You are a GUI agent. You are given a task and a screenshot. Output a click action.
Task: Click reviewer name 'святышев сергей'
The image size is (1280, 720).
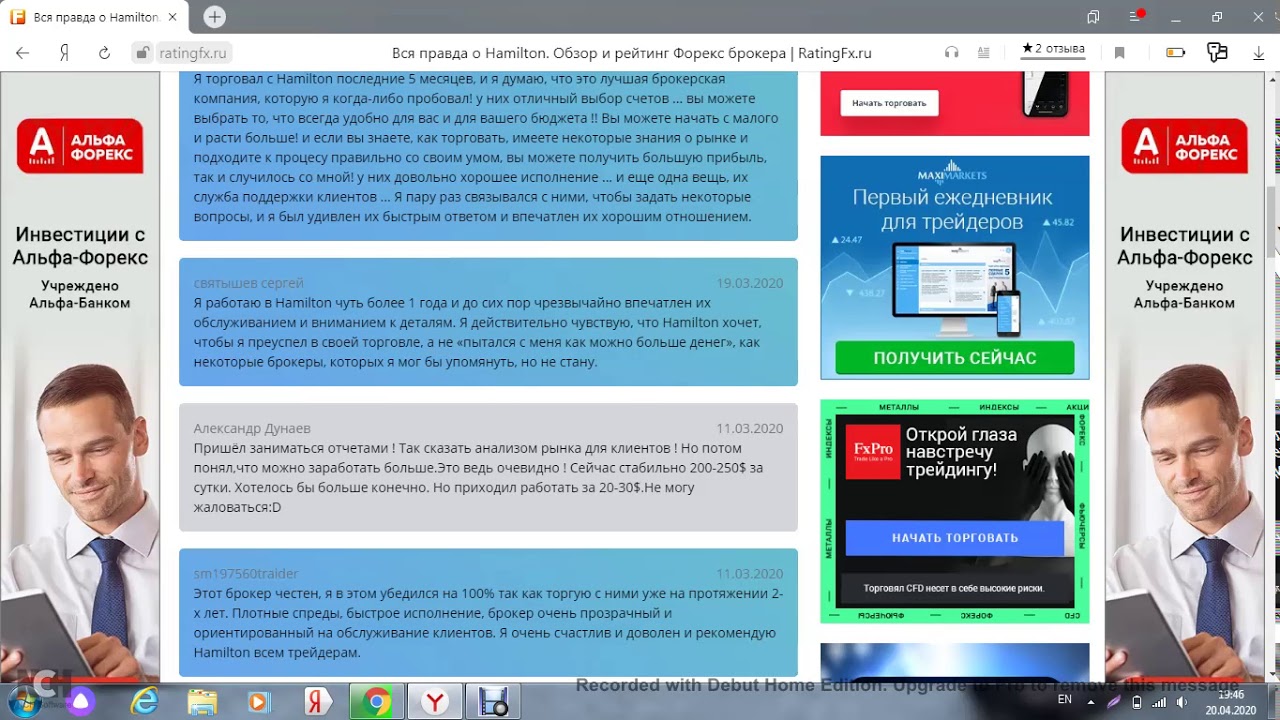[x=248, y=283]
